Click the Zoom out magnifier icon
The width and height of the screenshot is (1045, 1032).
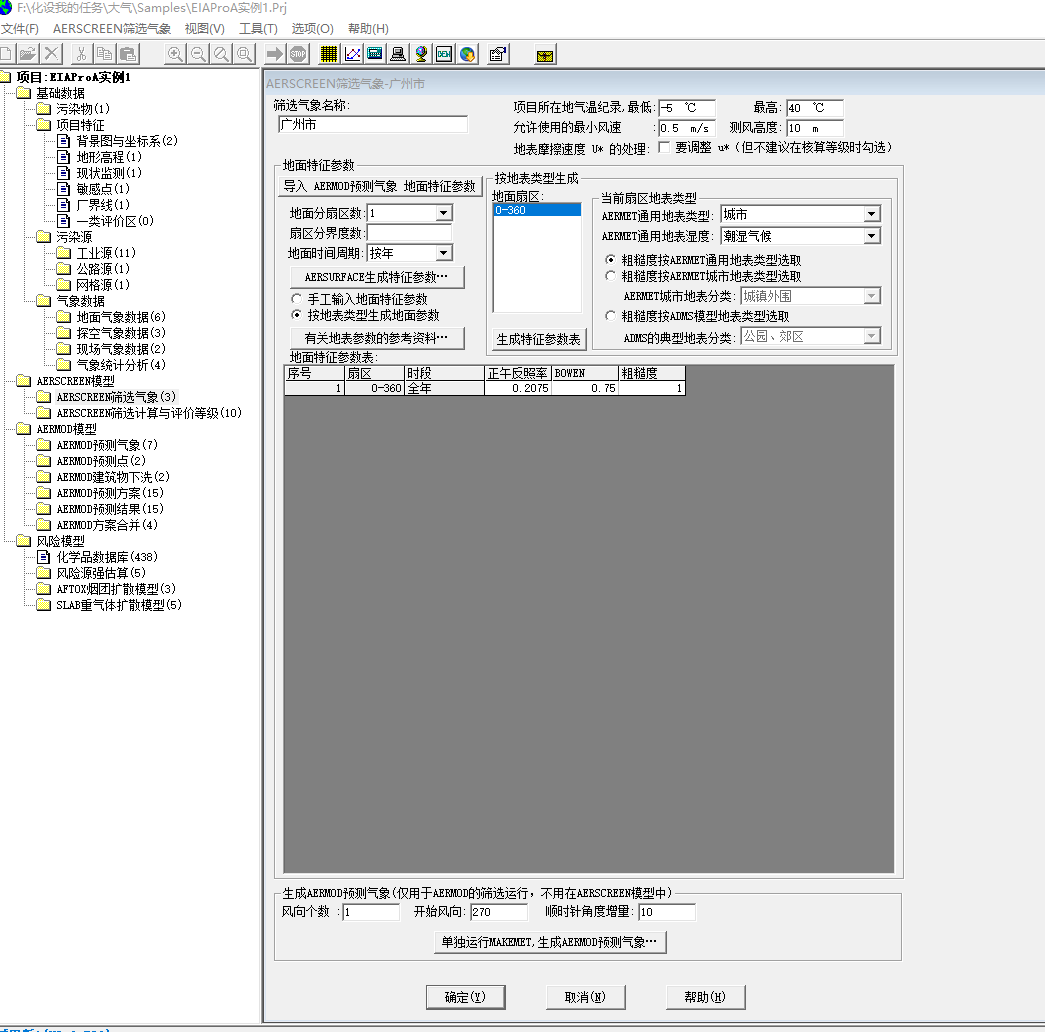pyautogui.click(x=198, y=54)
